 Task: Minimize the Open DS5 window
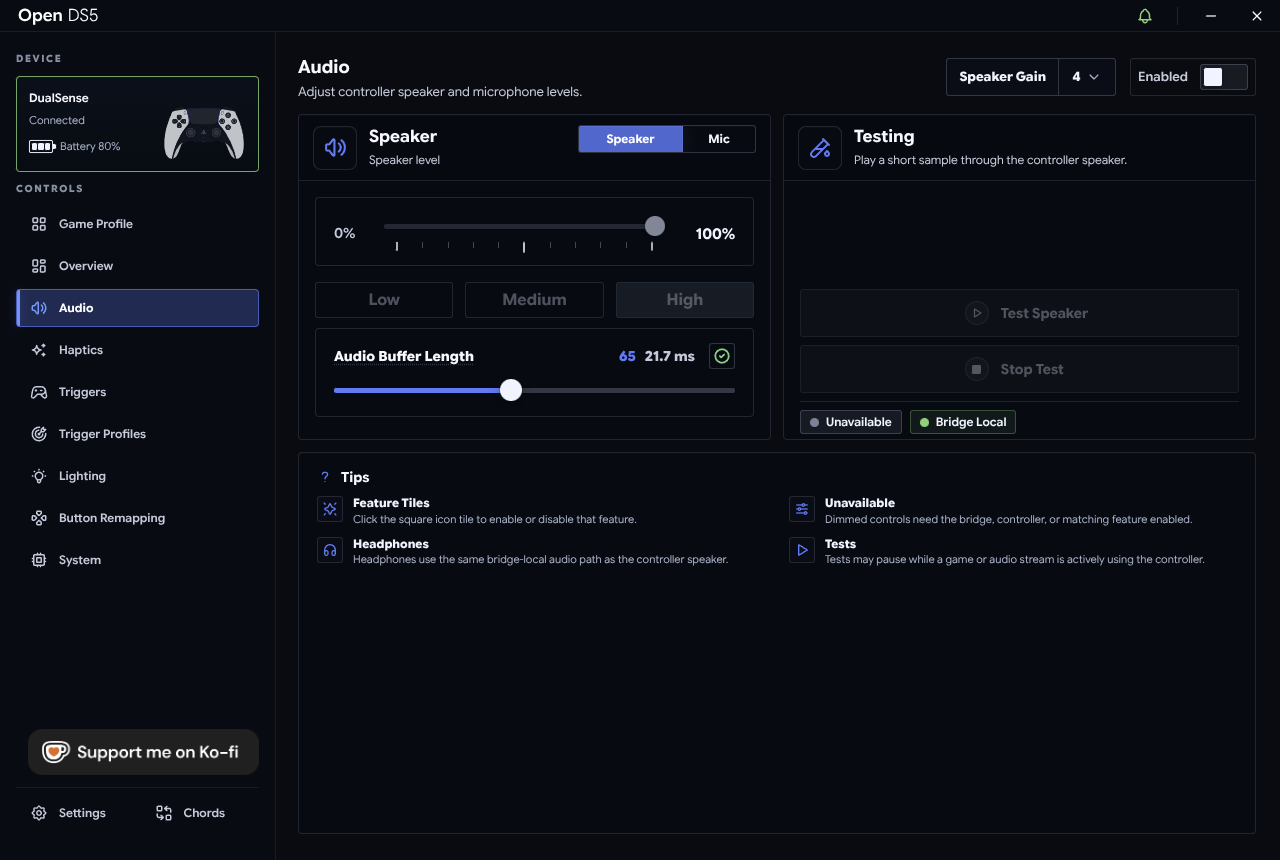(1211, 16)
